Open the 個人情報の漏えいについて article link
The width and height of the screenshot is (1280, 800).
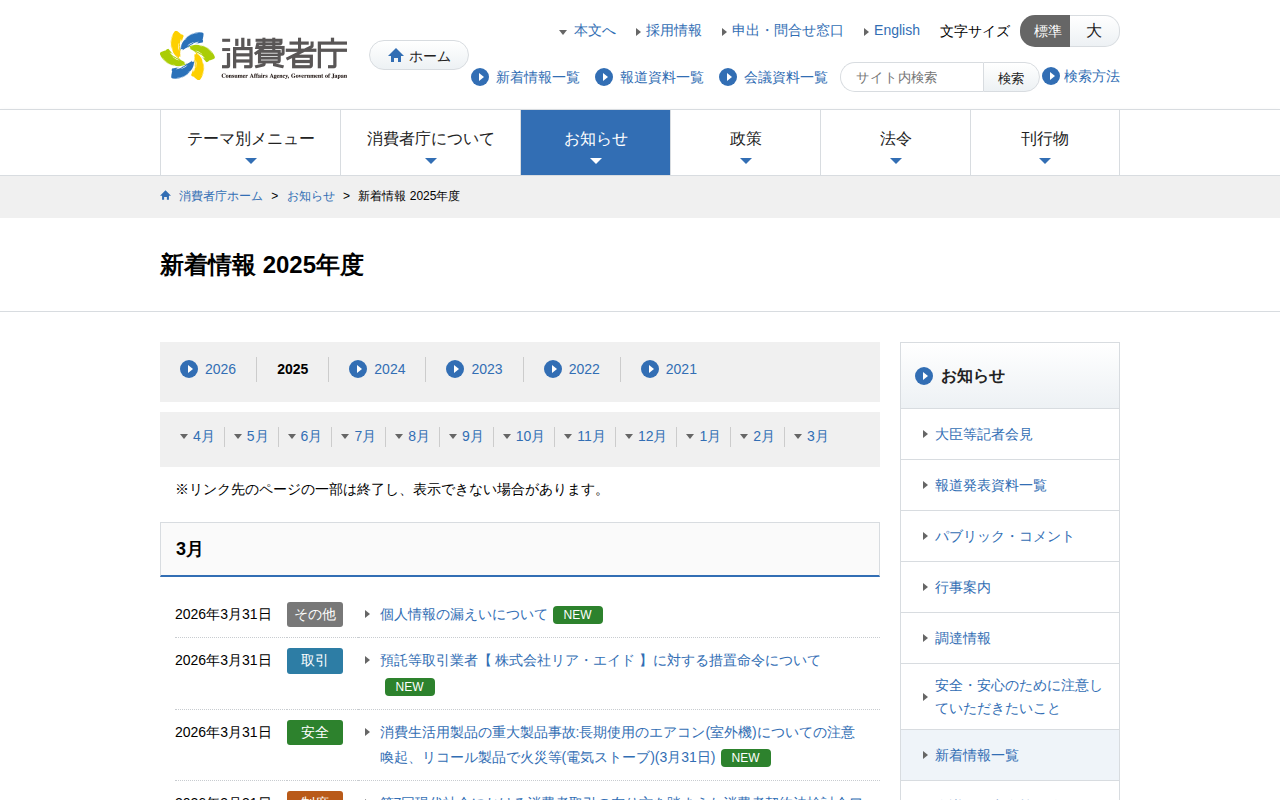tap(463, 614)
